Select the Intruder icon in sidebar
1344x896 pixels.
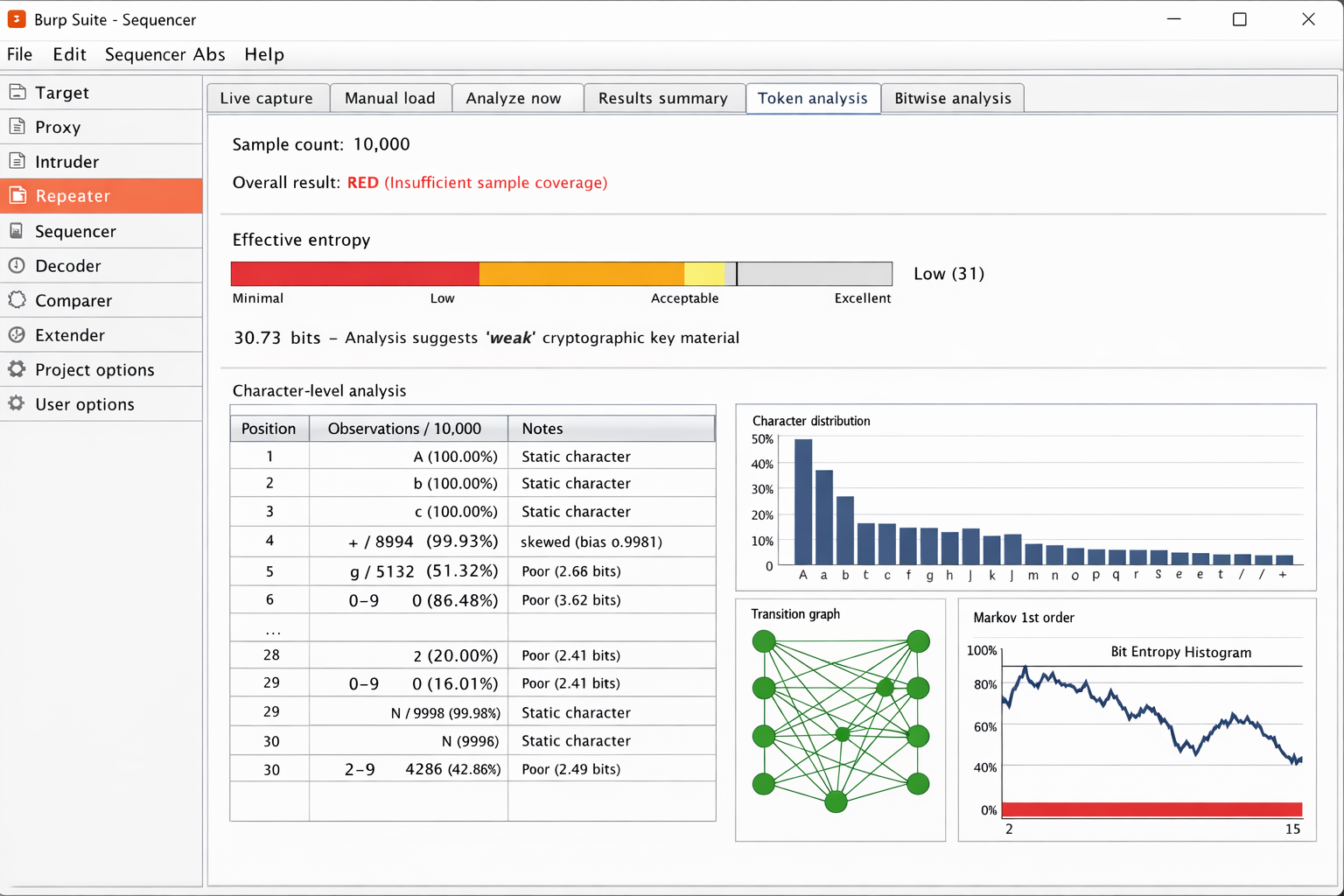17,161
